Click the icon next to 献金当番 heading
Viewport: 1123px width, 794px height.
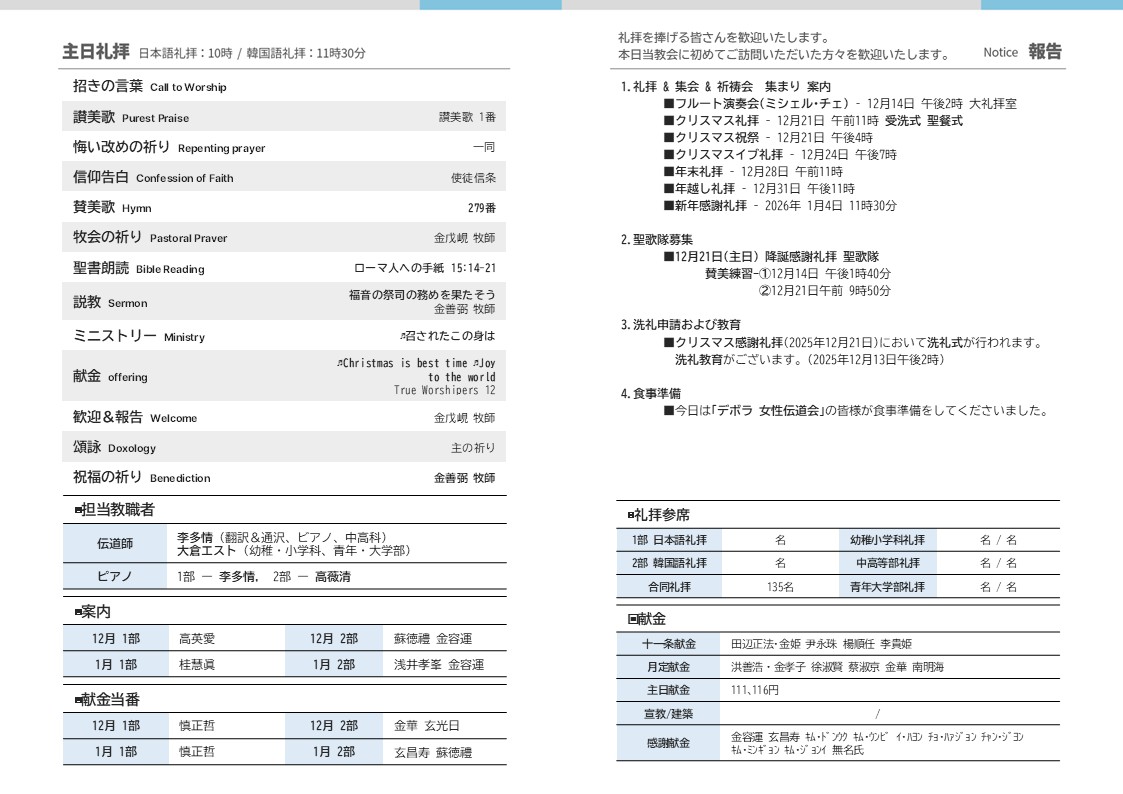click(x=78, y=700)
